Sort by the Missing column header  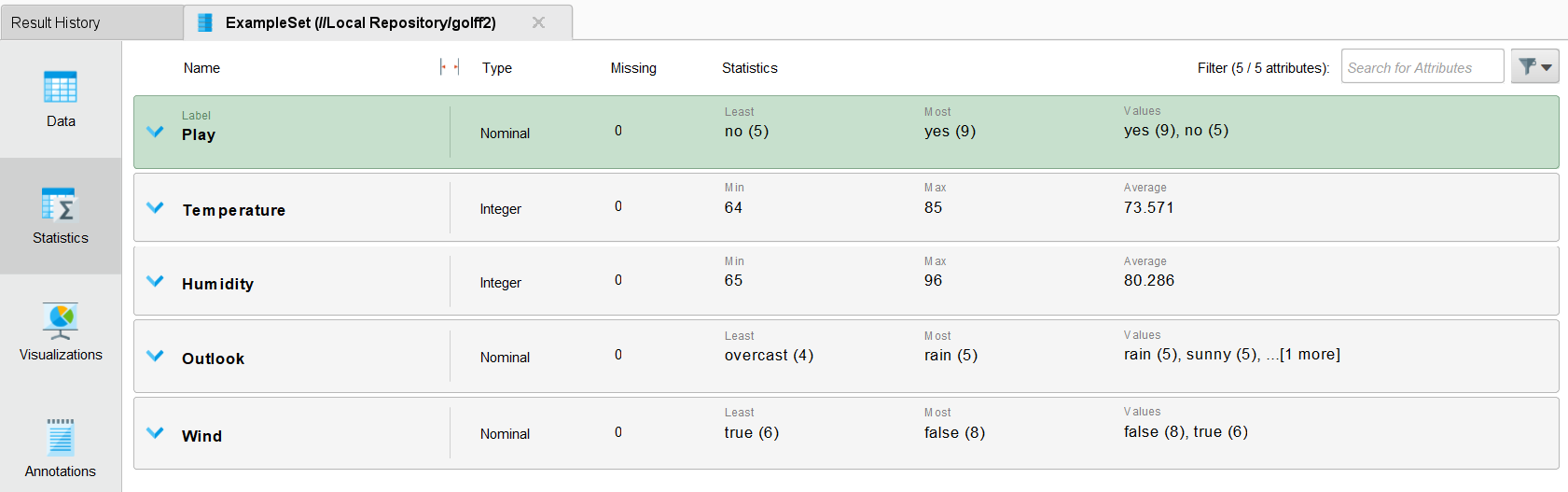pos(633,68)
